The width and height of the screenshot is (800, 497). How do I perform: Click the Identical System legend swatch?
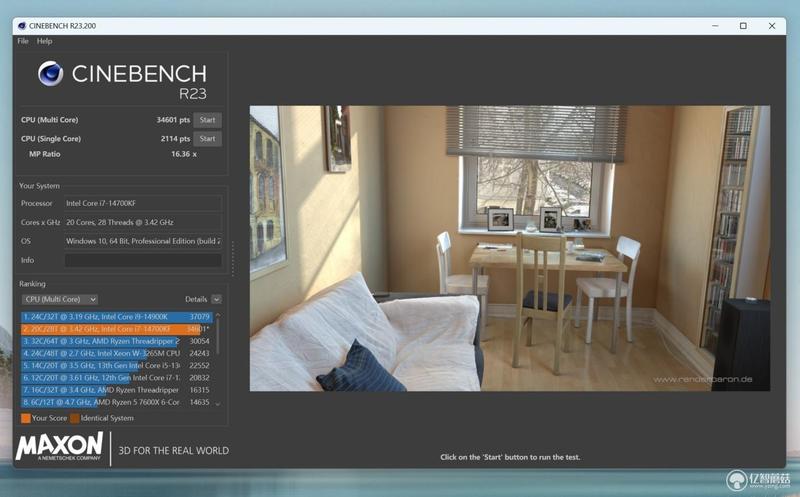pos(74,418)
